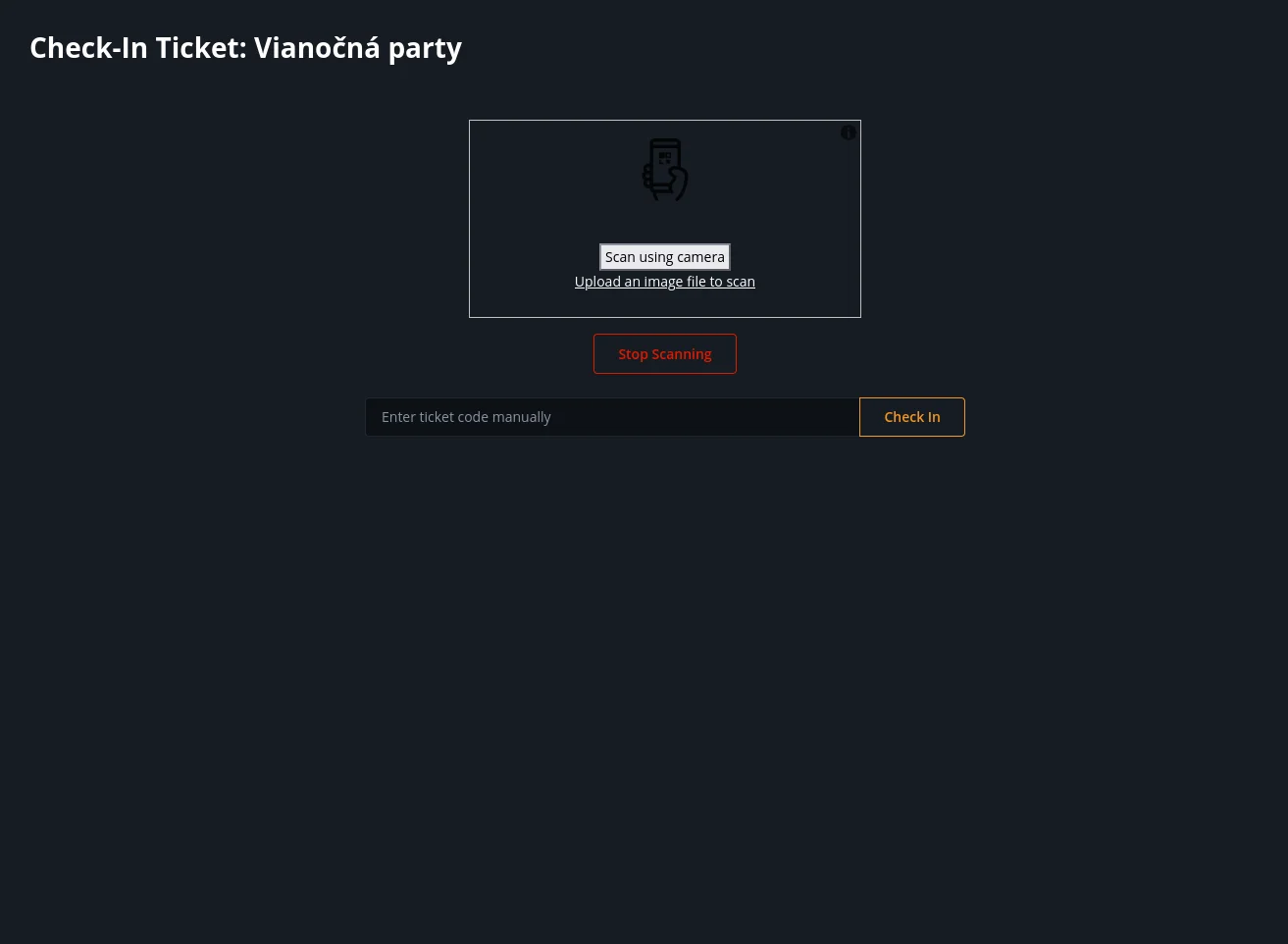Show scanner information via the i icon
1288x944 pixels.
pyautogui.click(x=849, y=132)
